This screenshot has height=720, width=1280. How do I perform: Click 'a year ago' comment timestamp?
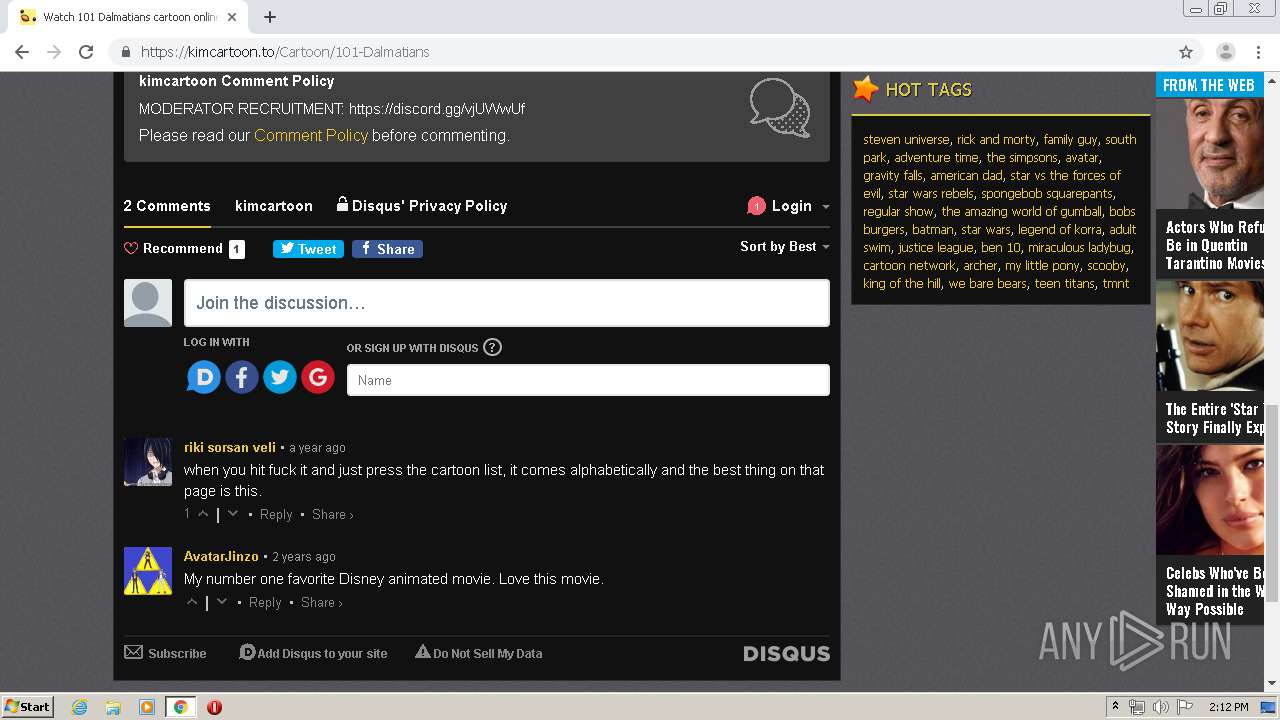(317, 448)
